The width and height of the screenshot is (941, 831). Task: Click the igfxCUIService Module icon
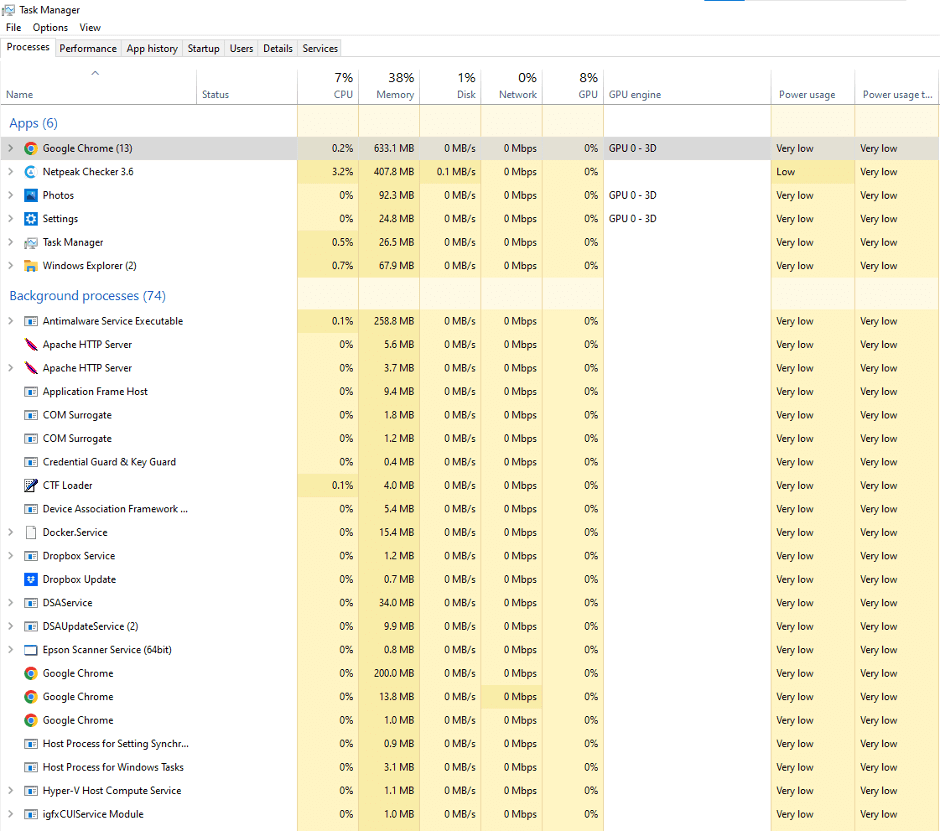pos(31,814)
